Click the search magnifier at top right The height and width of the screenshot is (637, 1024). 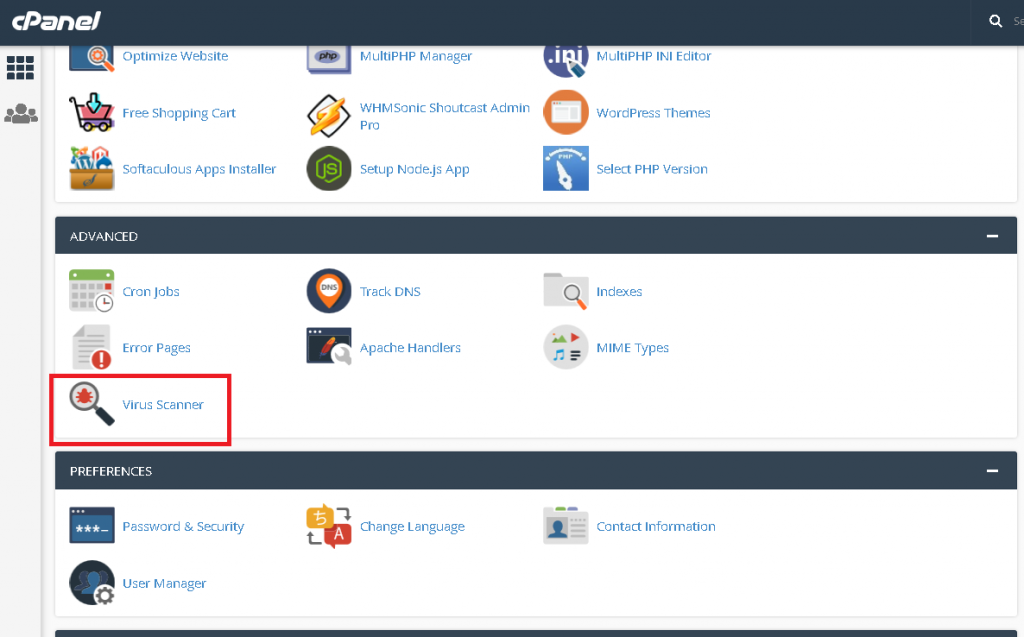point(995,20)
